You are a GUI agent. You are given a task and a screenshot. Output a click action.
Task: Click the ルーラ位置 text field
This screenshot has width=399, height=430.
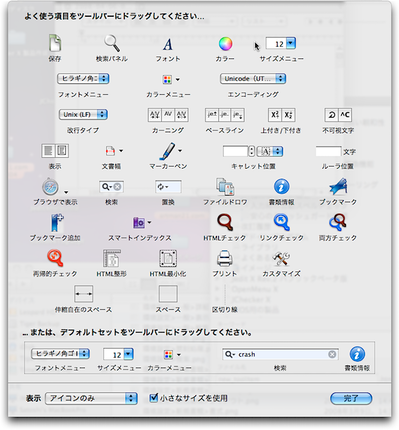328,151
